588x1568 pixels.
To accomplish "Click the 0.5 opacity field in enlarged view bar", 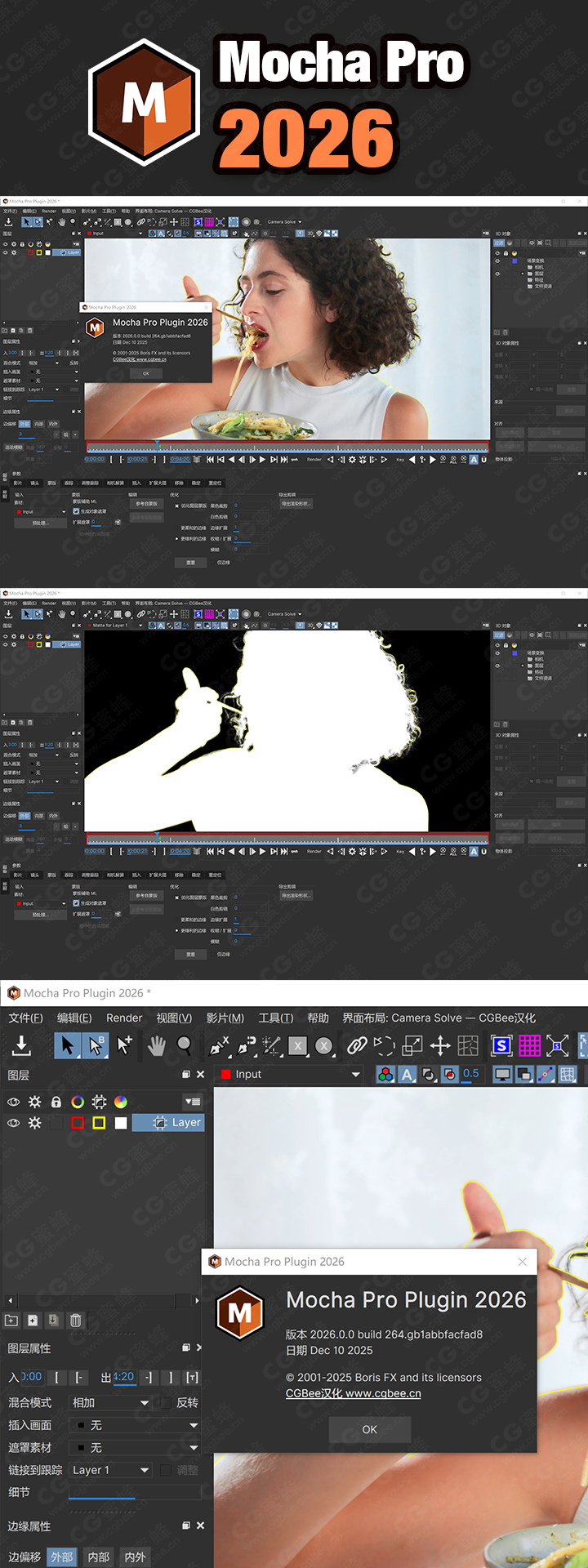I will 471,1074.
